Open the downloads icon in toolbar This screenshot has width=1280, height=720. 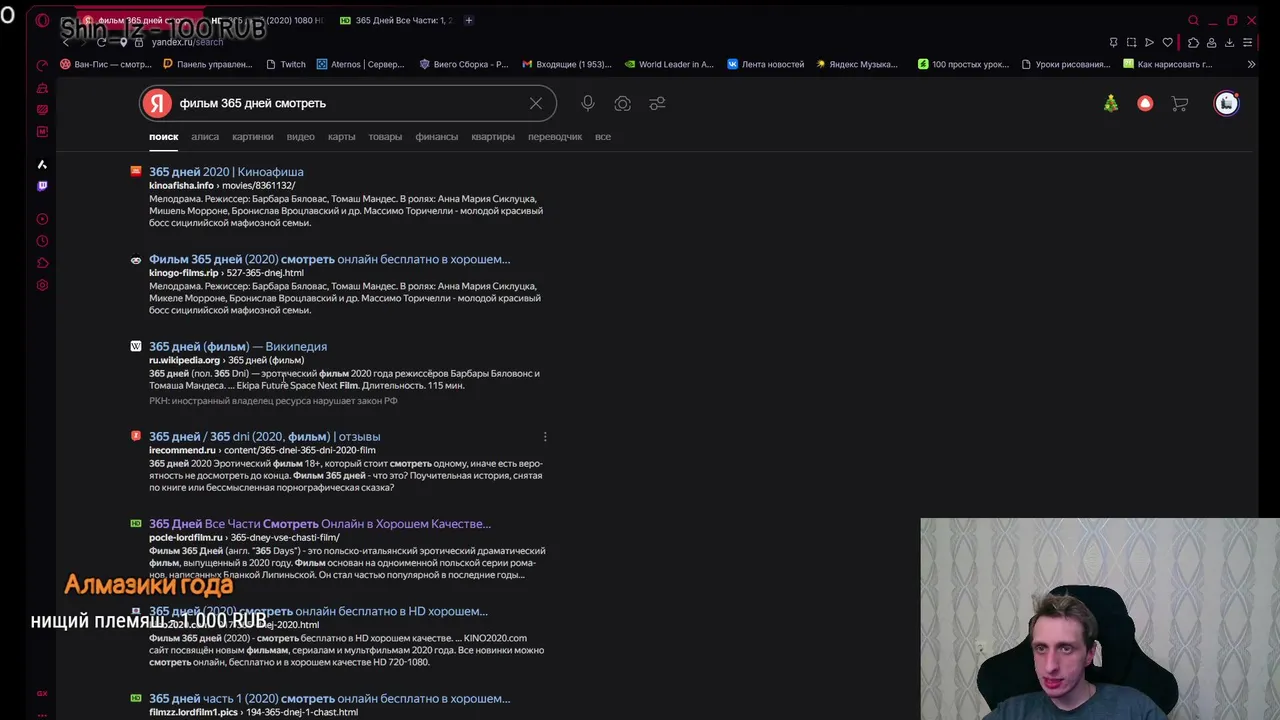click(1229, 42)
